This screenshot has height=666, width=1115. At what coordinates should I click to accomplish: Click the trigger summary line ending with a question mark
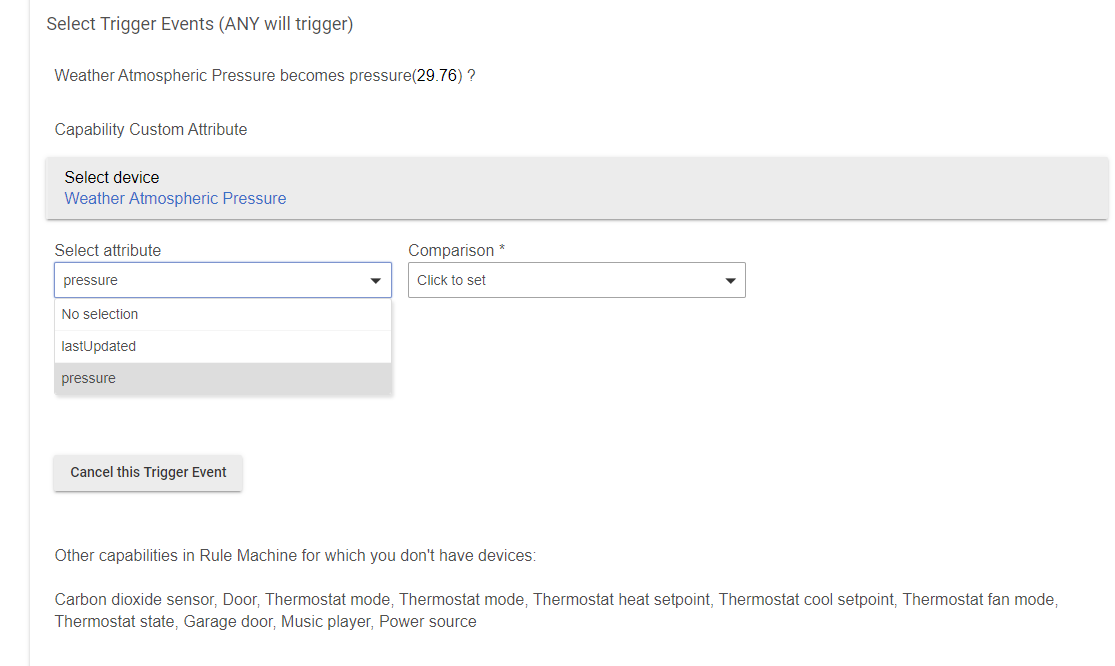[x=264, y=75]
